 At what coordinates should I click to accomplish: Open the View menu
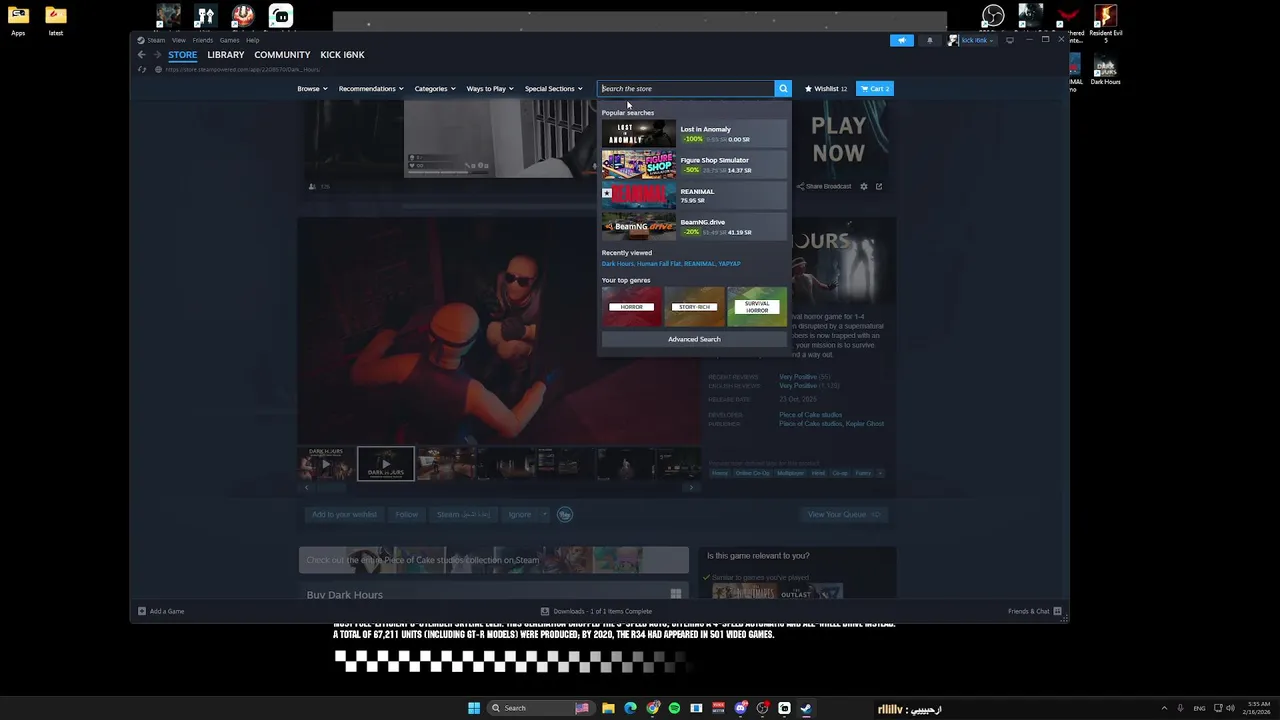[178, 40]
